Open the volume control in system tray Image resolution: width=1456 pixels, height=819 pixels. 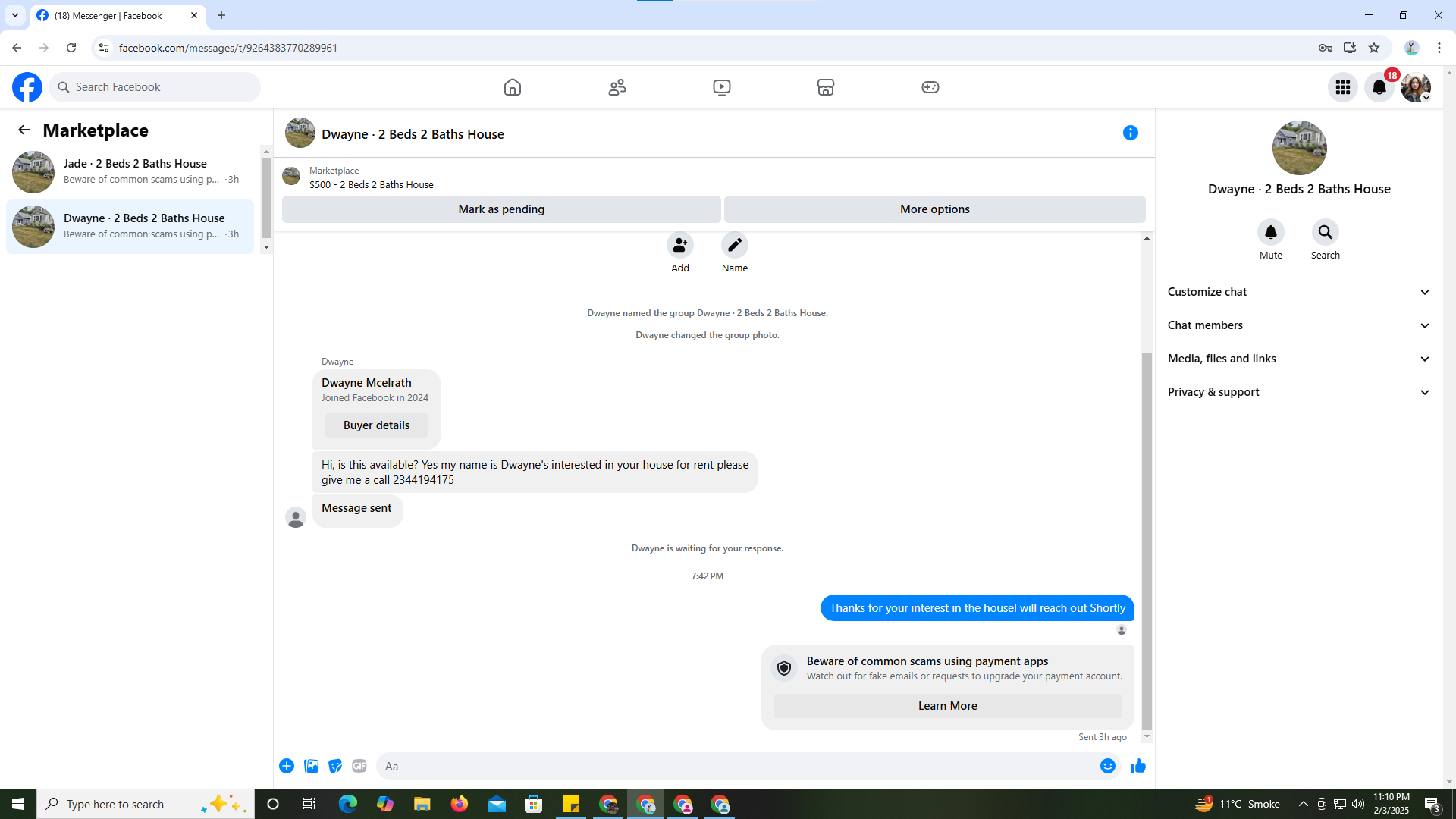coord(1358,804)
